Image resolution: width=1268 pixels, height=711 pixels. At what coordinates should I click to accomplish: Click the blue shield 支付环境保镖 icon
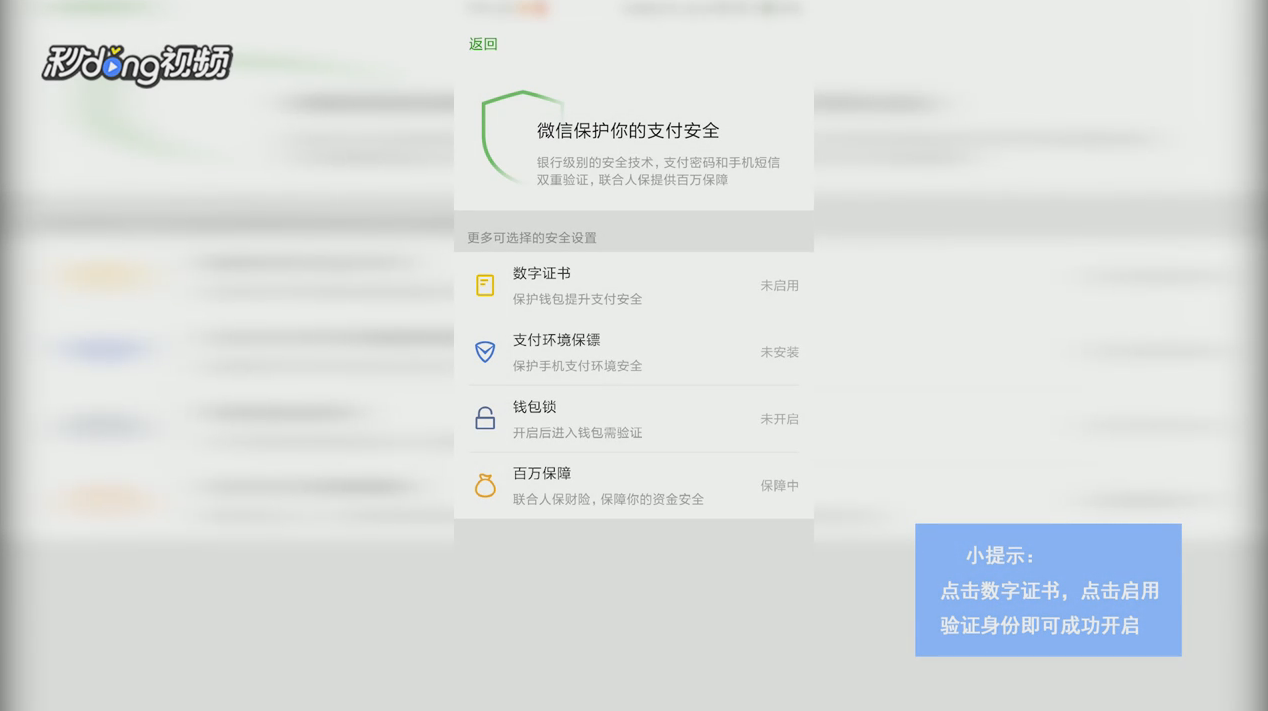(x=485, y=352)
